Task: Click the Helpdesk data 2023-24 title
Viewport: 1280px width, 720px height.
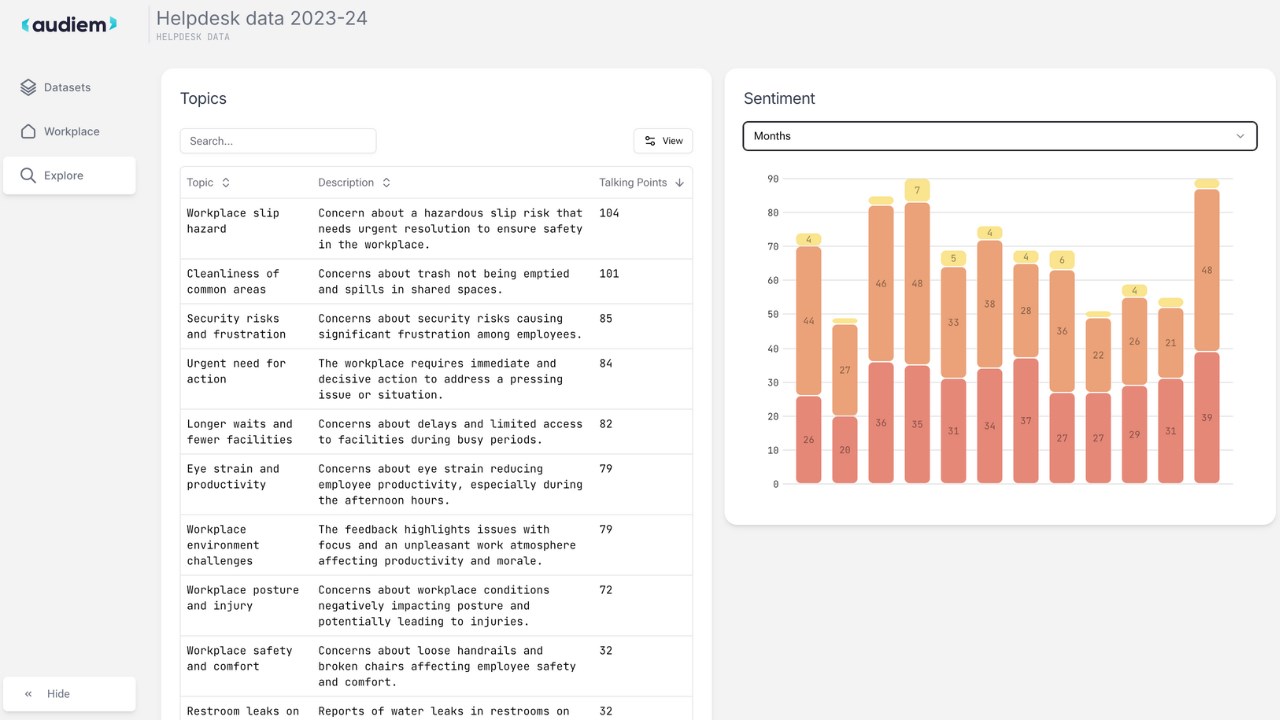Action: pos(262,18)
